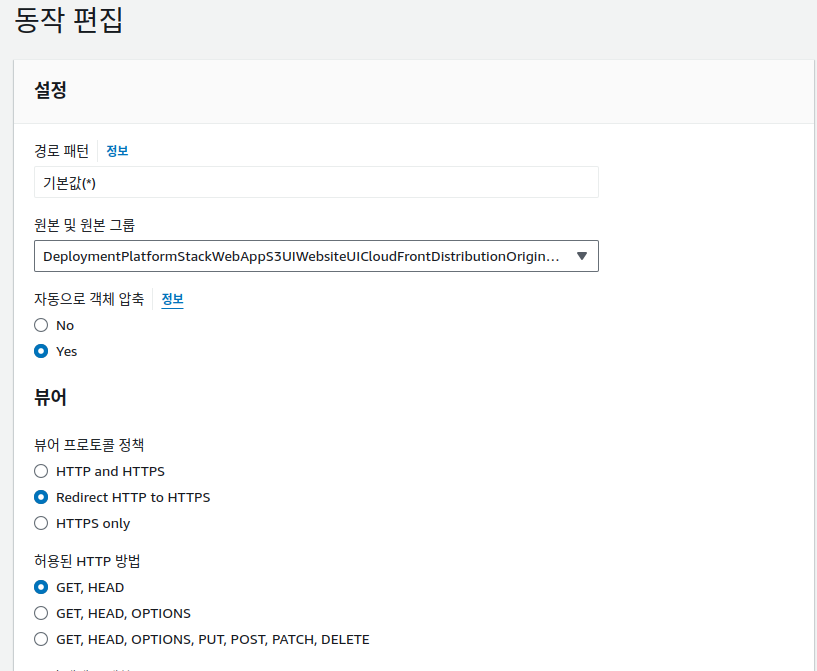Image resolution: width=817 pixels, height=671 pixels.
Task: Select the DeploymentPlatformStack origin entry
Action: tap(300, 256)
